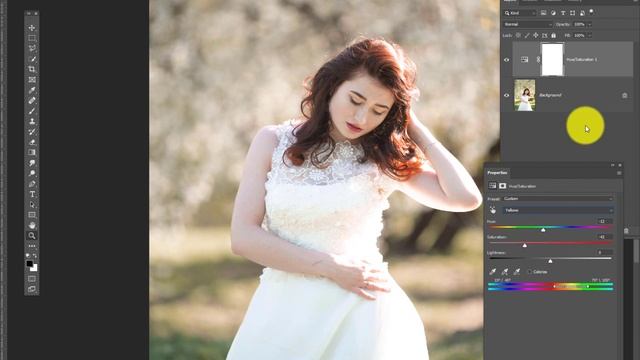The height and width of the screenshot is (360, 640).
Task: Select the Type tool
Action: point(32,194)
